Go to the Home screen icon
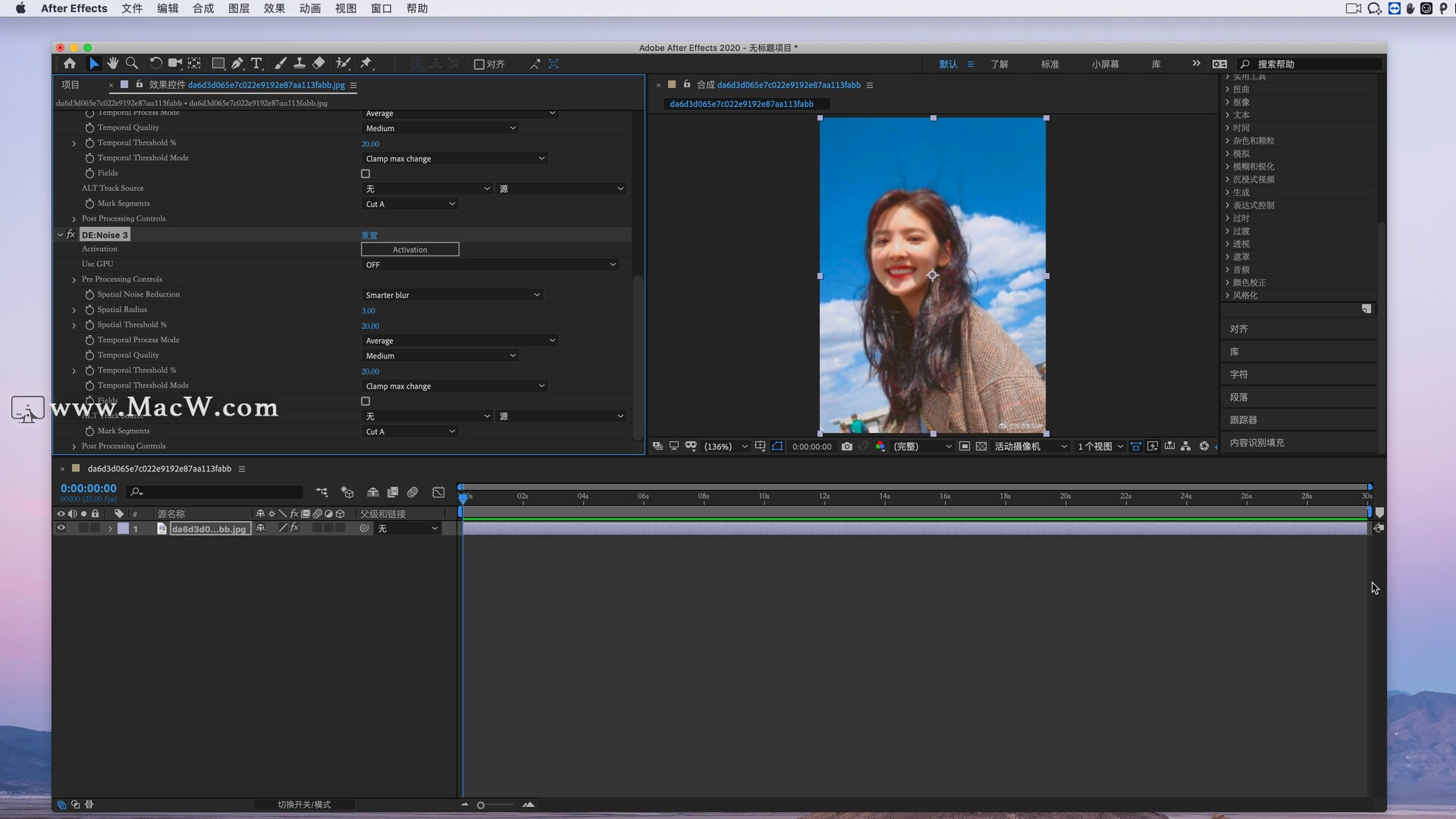1456x819 pixels. pyautogui.click(x=70, y=64)
